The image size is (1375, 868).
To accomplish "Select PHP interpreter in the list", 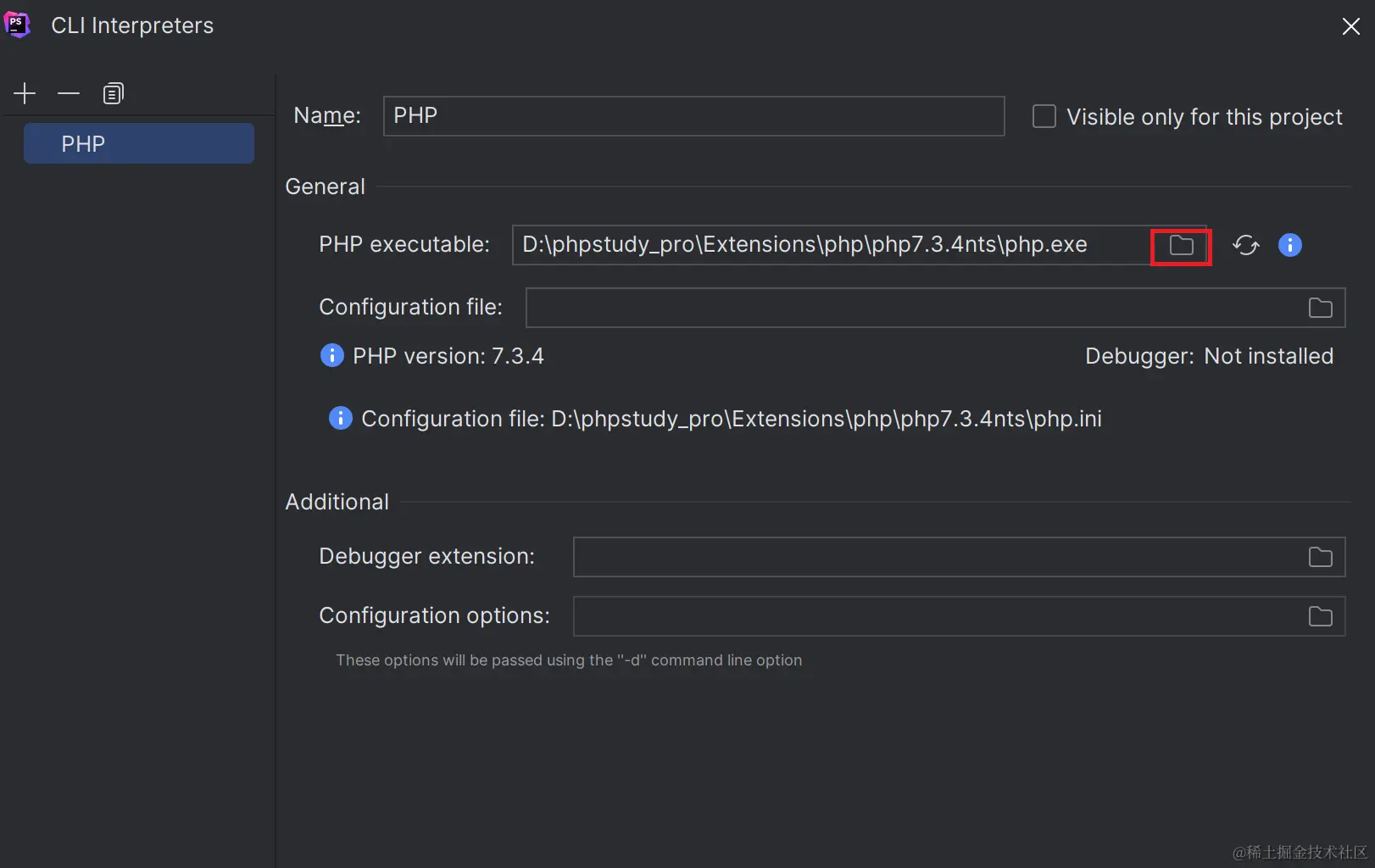I will 139,144.
